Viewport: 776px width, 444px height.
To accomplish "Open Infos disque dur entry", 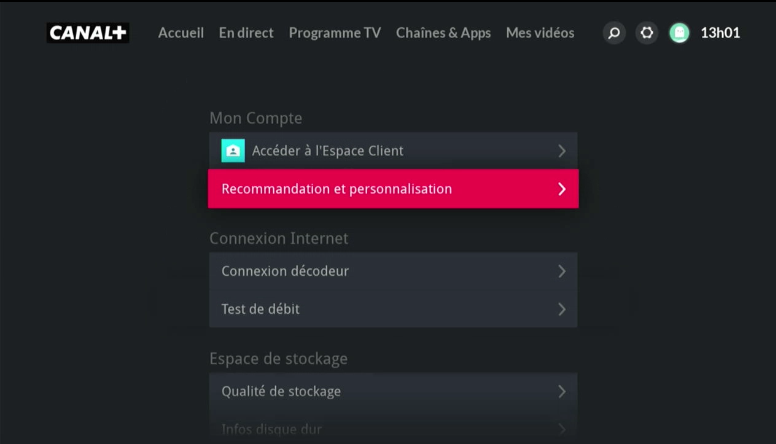I will tap(393, 429).
